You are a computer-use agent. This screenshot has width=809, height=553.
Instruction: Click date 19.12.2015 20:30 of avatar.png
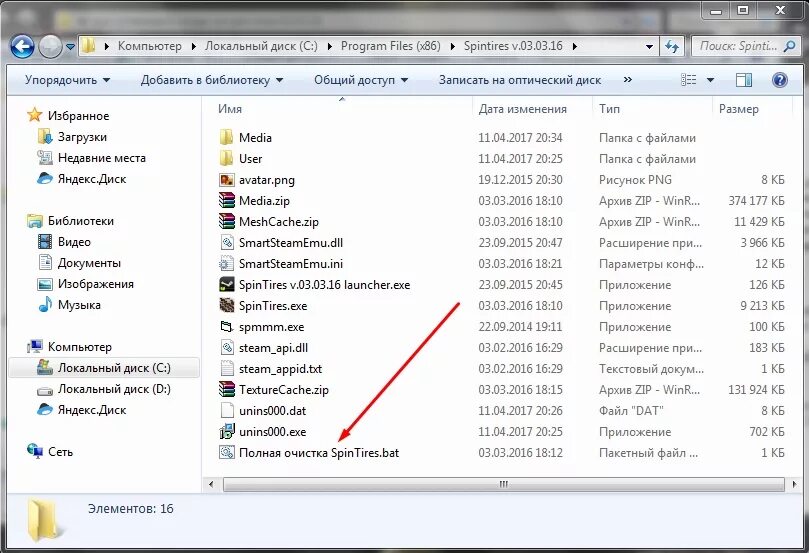(520, 180)
